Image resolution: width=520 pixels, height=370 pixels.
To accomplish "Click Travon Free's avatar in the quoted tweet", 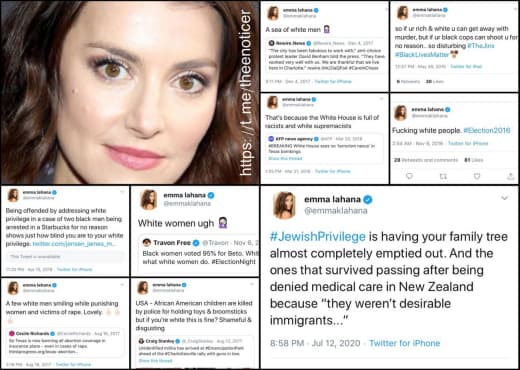I will pos(147,242).
